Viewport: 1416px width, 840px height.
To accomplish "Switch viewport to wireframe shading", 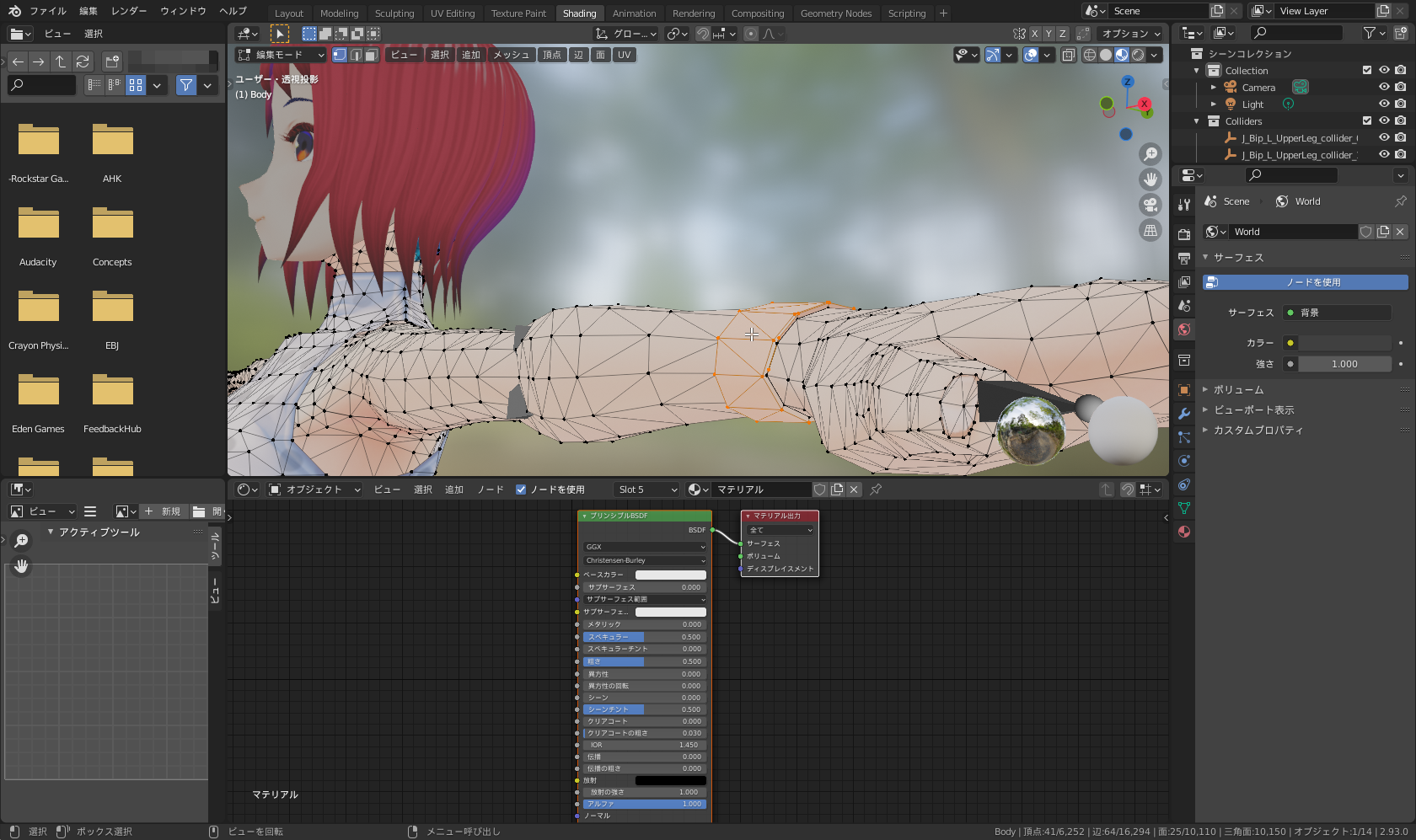I will pyautogui.click(x=1090, y=55).
